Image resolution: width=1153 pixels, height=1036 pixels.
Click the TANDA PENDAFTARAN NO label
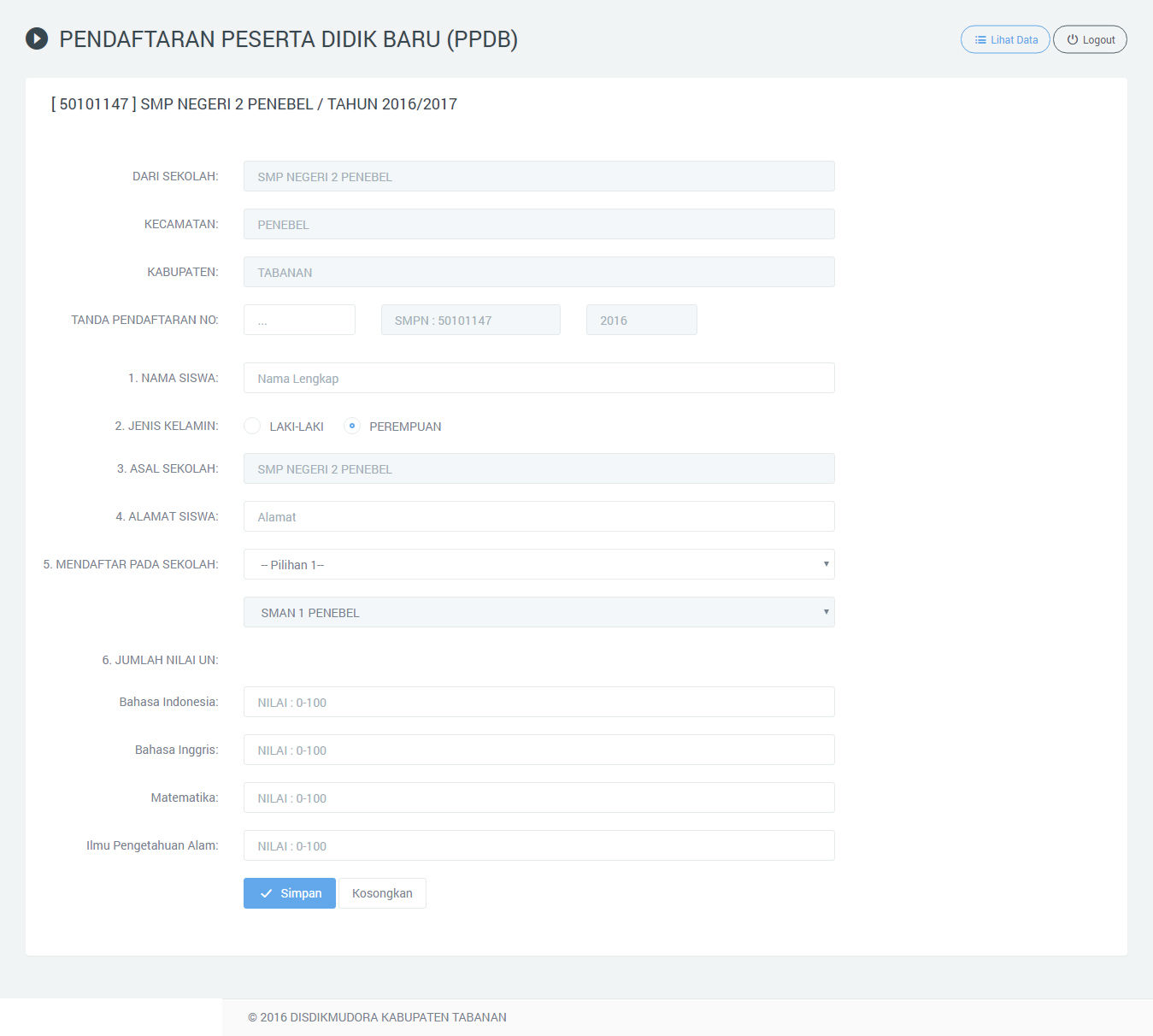pyautogui.click(x=144, y=320)
